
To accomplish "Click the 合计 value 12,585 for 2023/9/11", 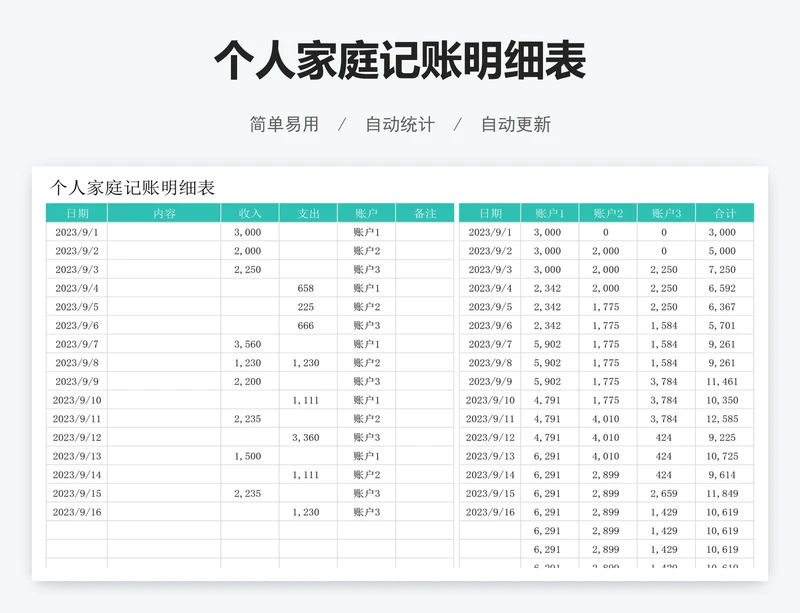I will tap(722, 419).
